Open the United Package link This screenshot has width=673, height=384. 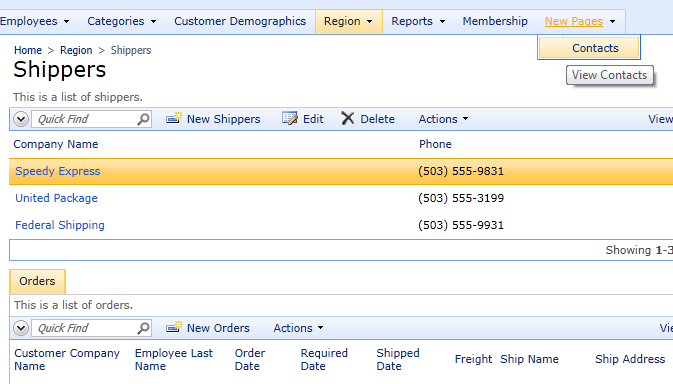[56, 198]
